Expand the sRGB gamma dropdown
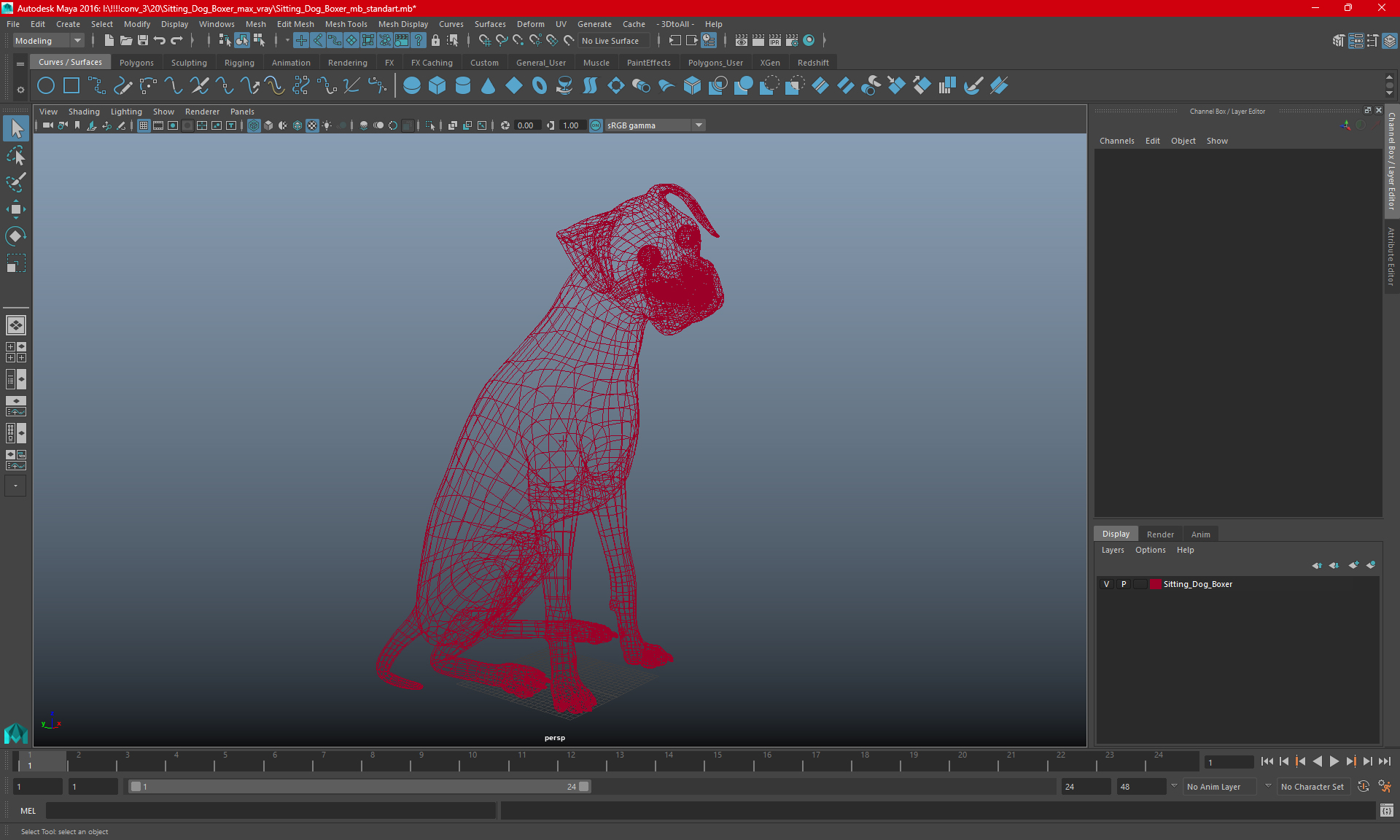 [700, 124]
